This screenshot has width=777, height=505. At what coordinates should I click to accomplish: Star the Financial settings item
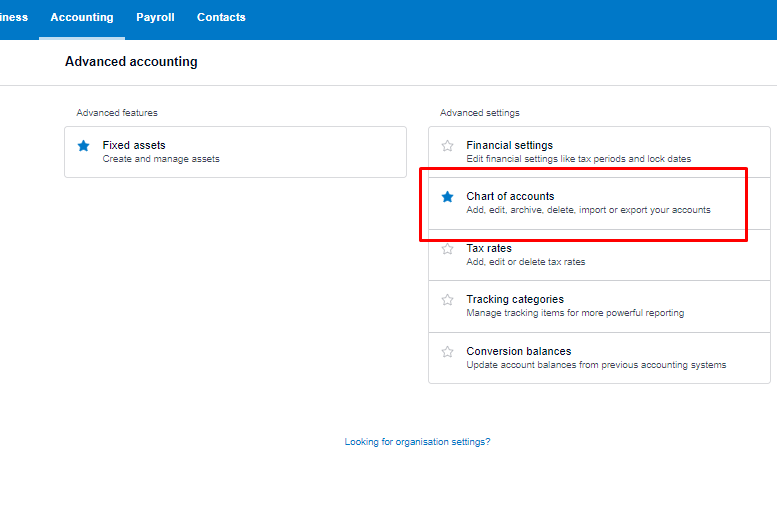pos(447,146)
